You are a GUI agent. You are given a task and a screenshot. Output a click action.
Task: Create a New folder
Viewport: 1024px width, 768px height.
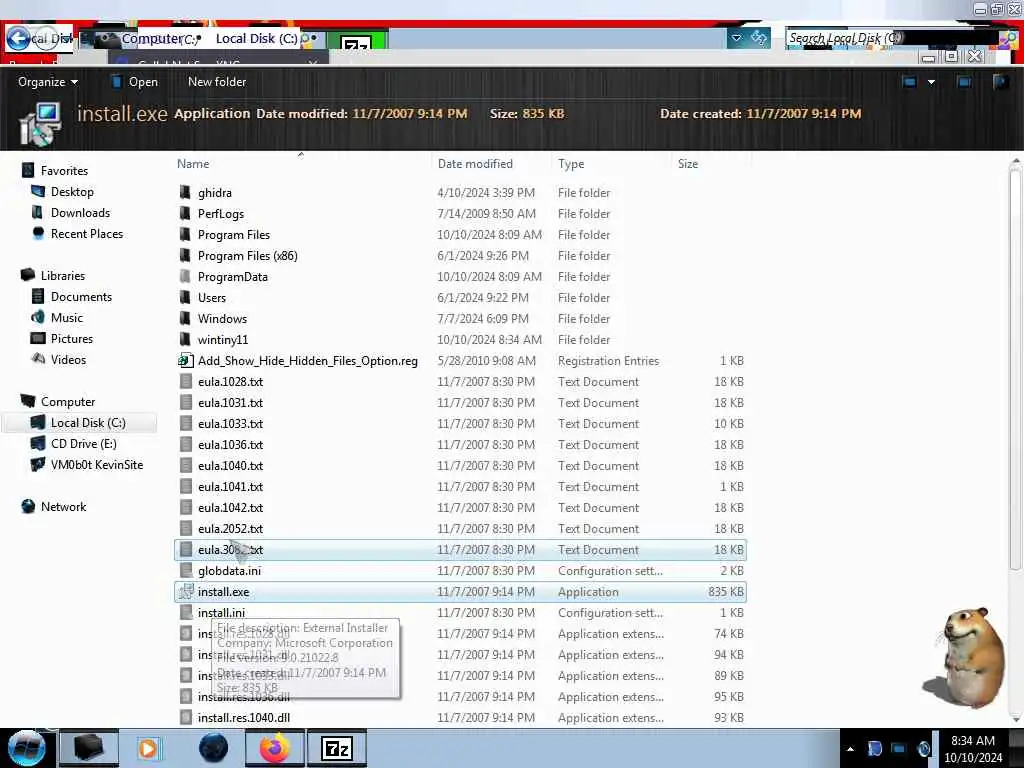pyautogui.click(x=217, y=82)
